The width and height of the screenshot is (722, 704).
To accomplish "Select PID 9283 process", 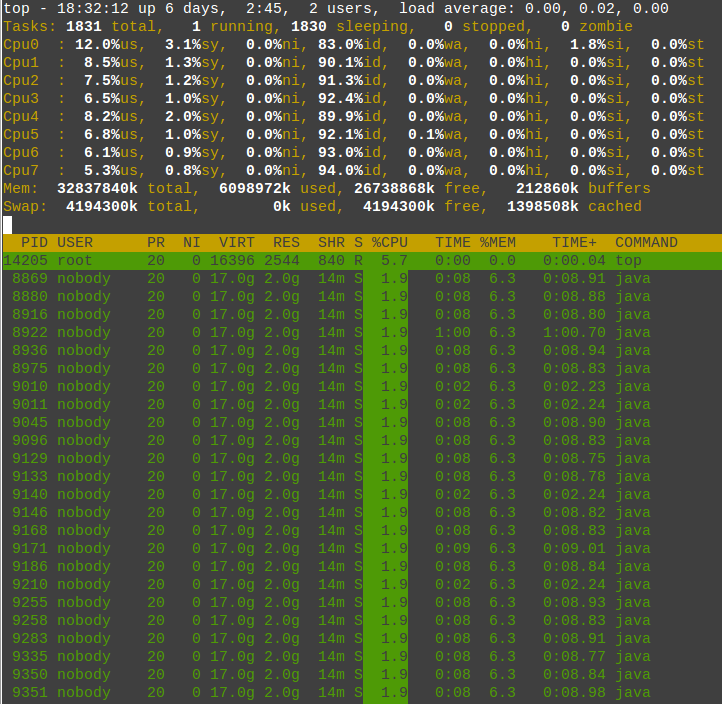I will (x=361, y=638).
